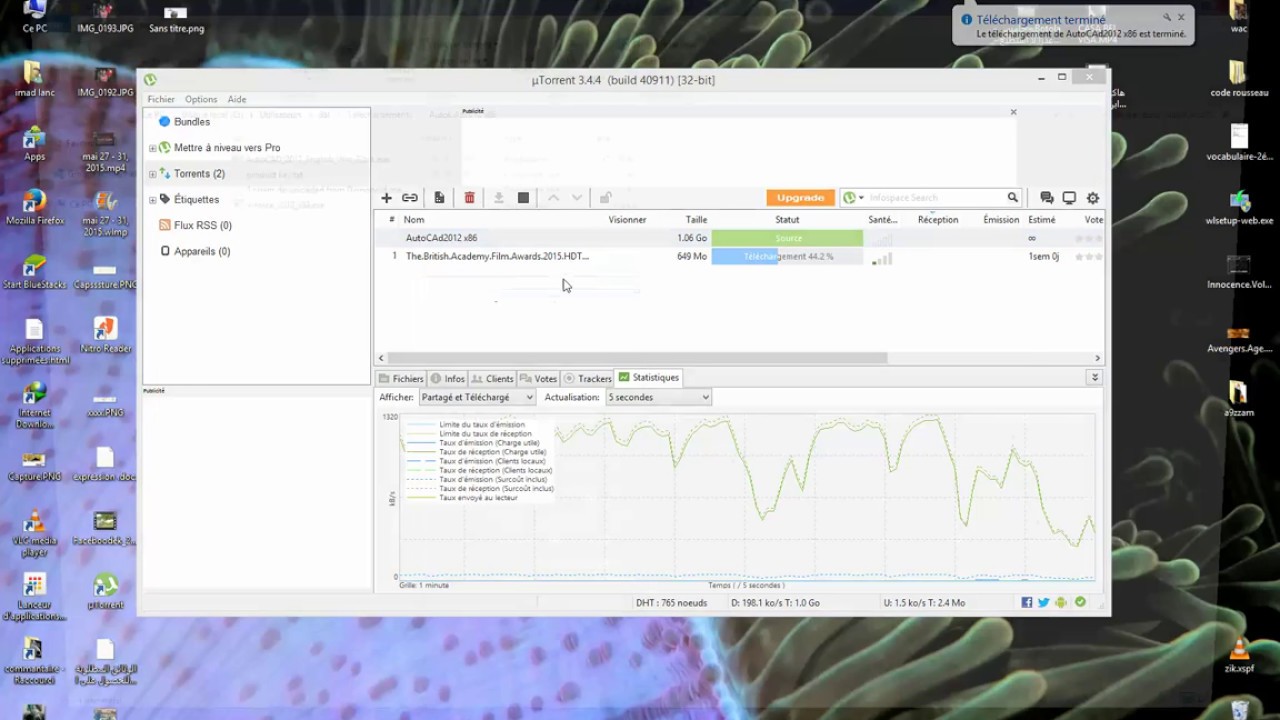1280x720 pixels.
Task: Click the start download arrow icon
Action: tap(498, 198)
